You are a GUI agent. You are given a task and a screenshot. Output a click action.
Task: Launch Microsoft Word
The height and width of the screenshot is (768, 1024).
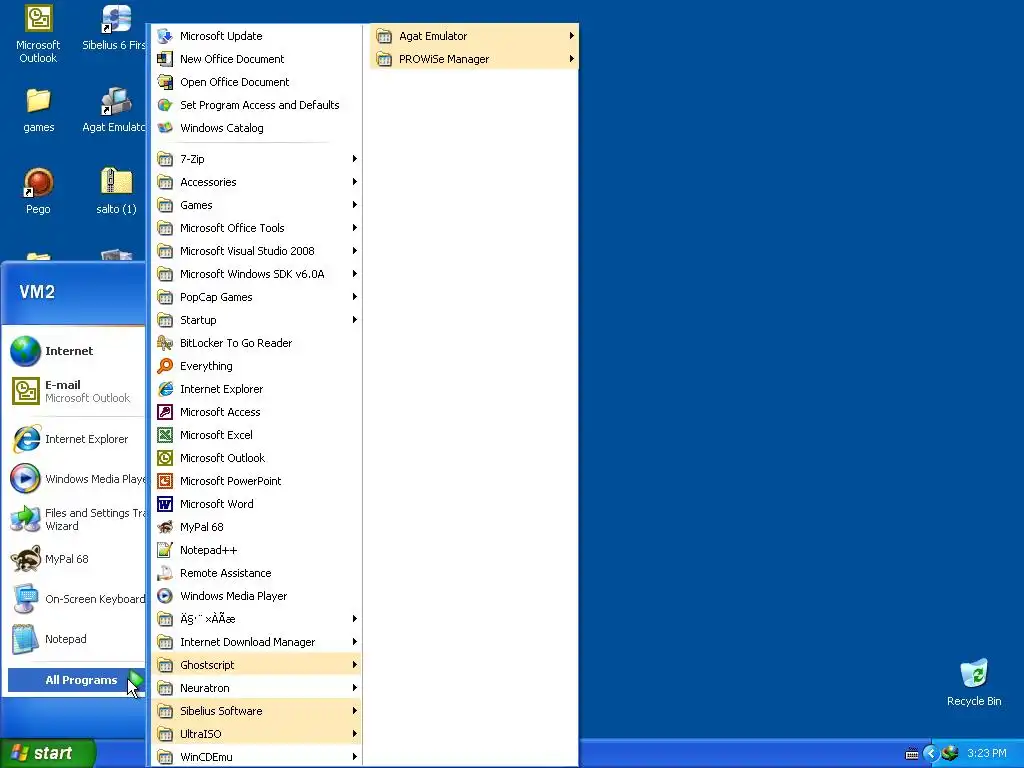tap(256, 504)
